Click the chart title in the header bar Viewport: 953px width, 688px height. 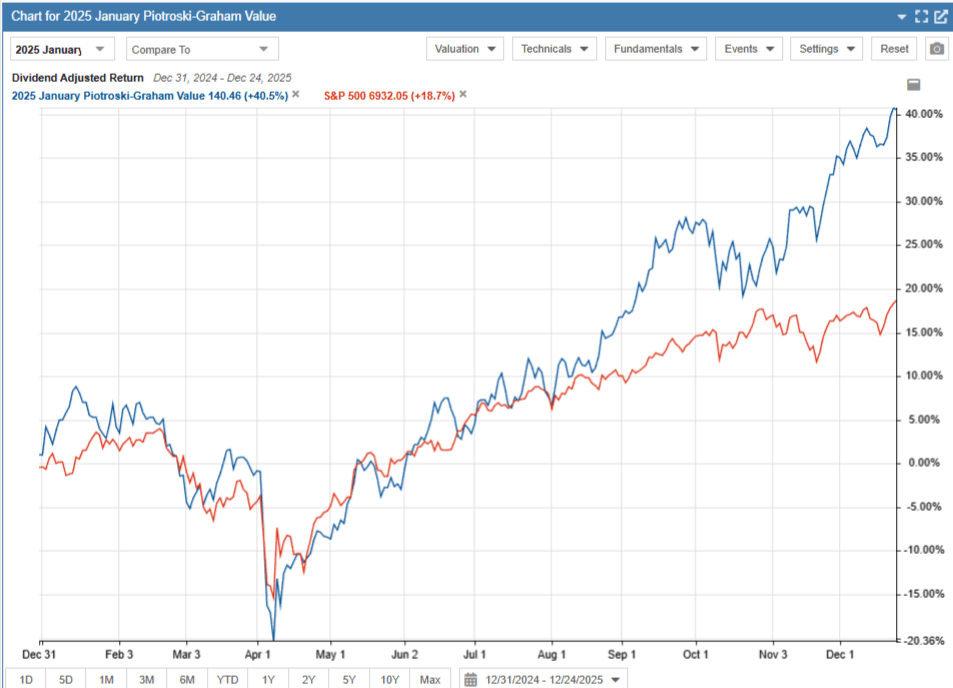tap(143, 16)
